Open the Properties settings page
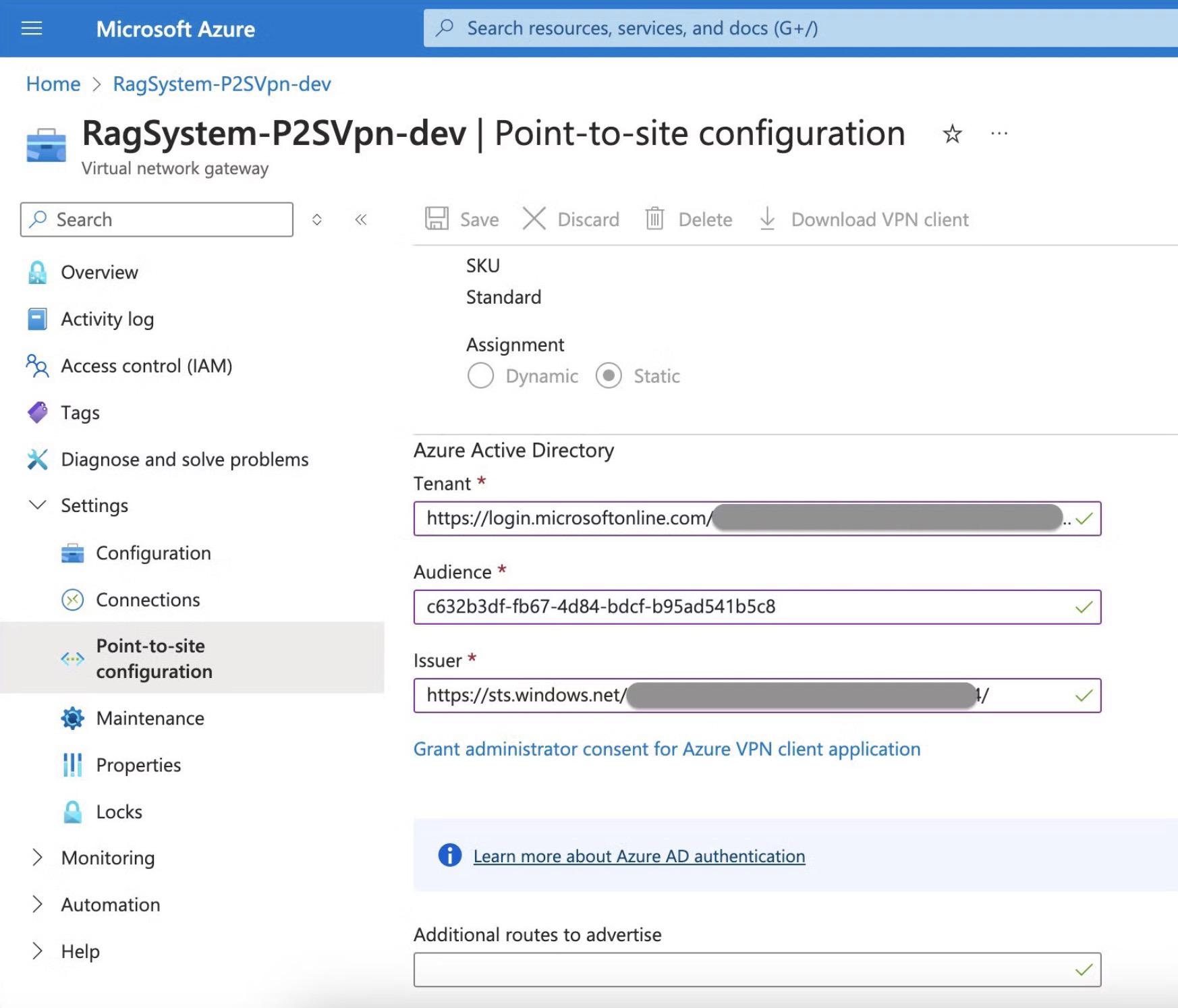The image size is (1178, 1008). coord(139,765)
